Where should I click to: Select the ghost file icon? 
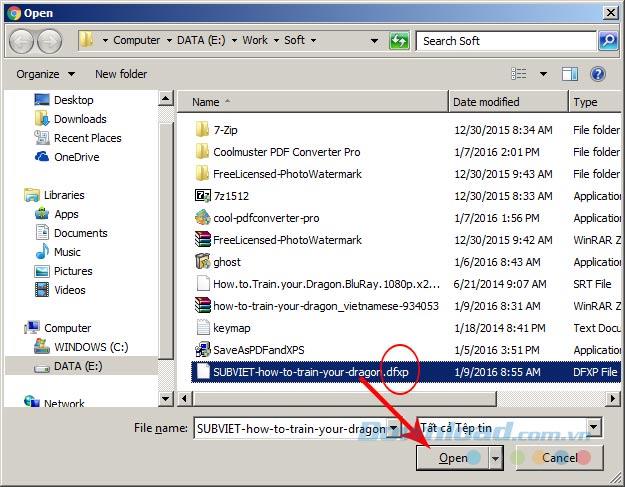[x=201, y=261]
